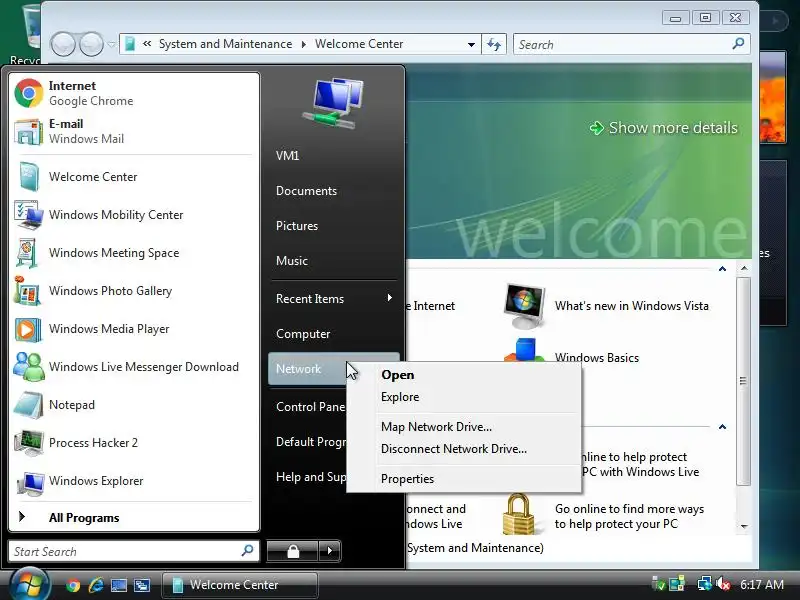Open Chrome from the Quick Launch bar
Viewport: 800px width, 600px height.
pyautogui.click(x=73, y=585)
